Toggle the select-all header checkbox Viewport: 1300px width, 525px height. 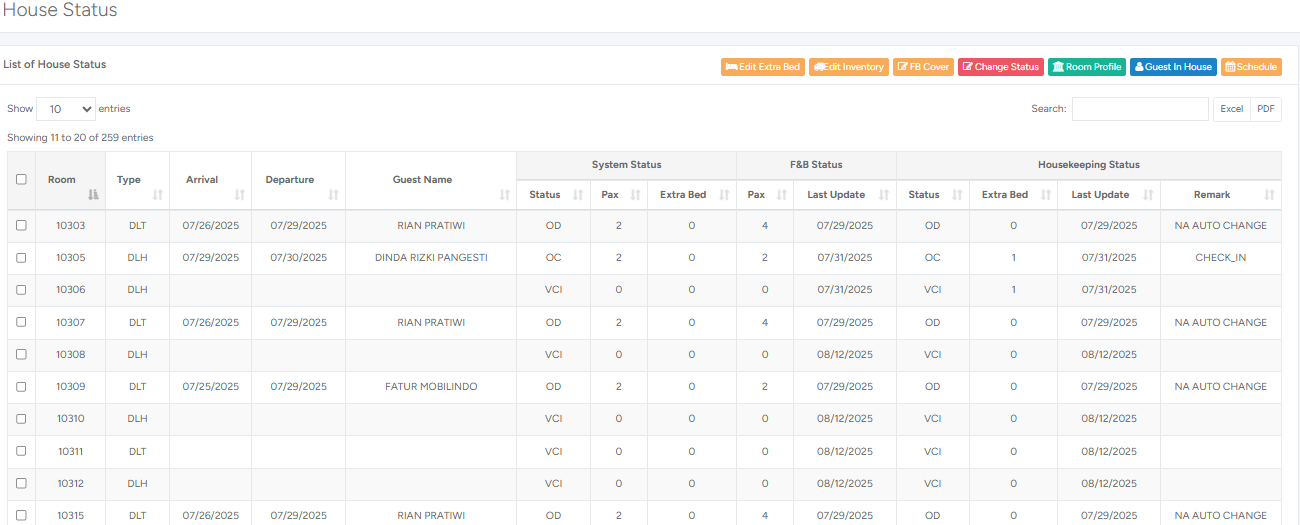click(x=21, y=180)
